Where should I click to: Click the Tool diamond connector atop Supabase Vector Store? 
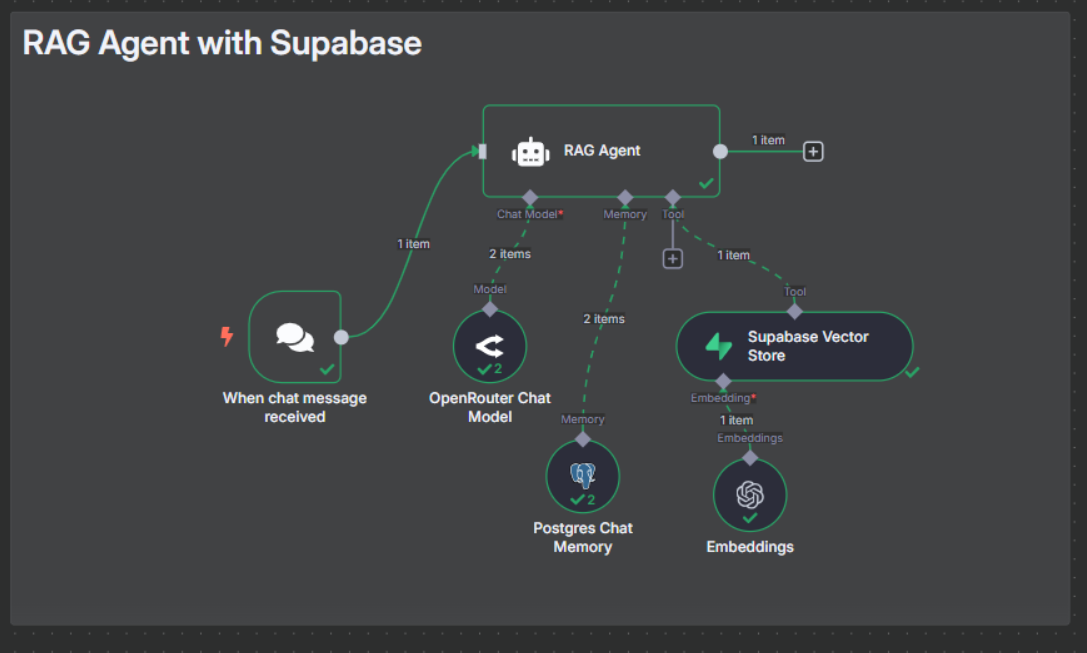[794, 311]
